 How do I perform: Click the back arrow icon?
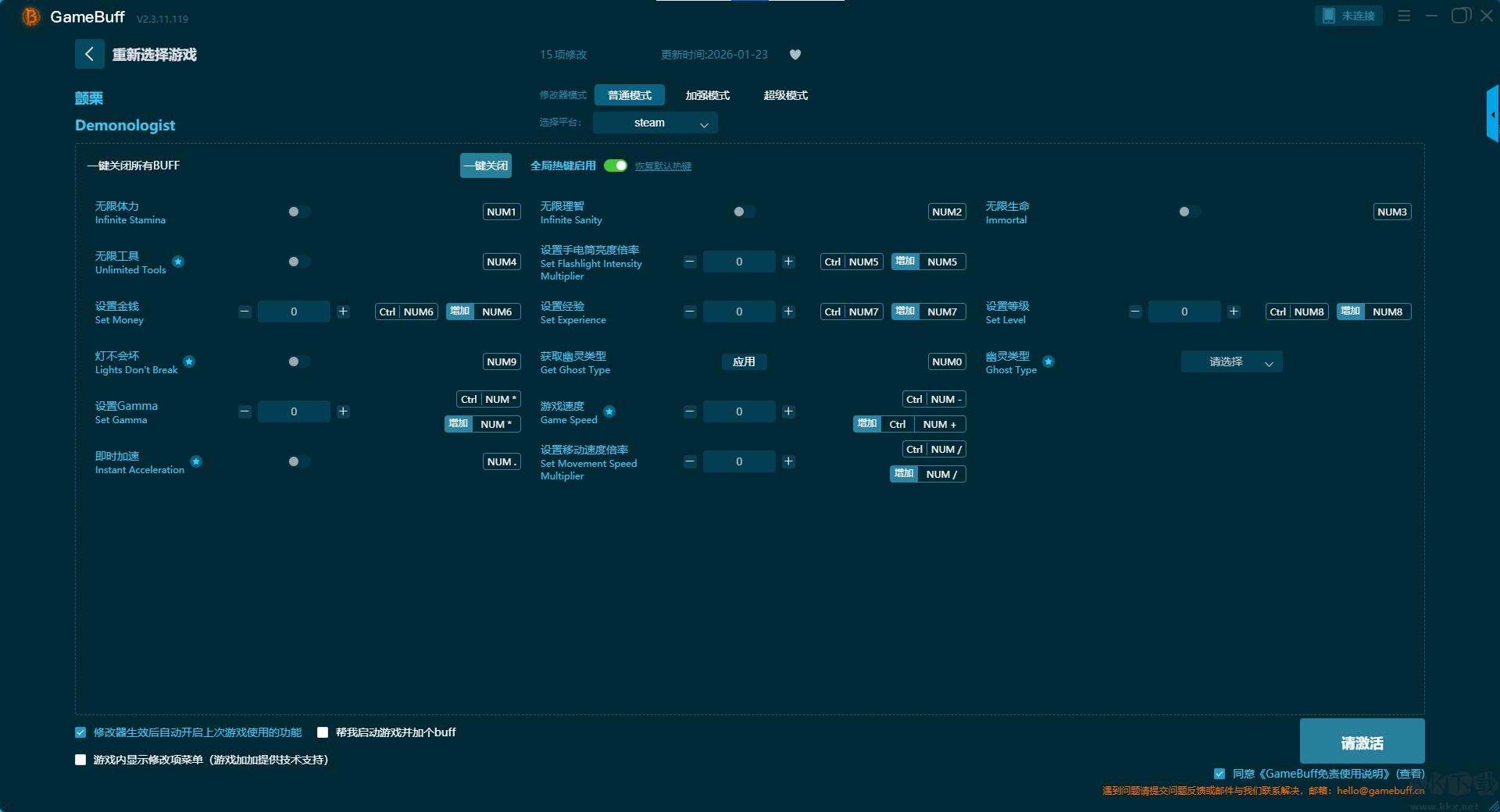click(89, 54)
